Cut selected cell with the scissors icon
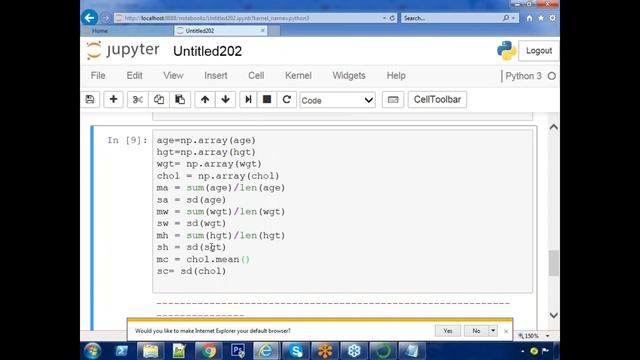This screenshot has width=640, height=360. [x=138, y=100]
